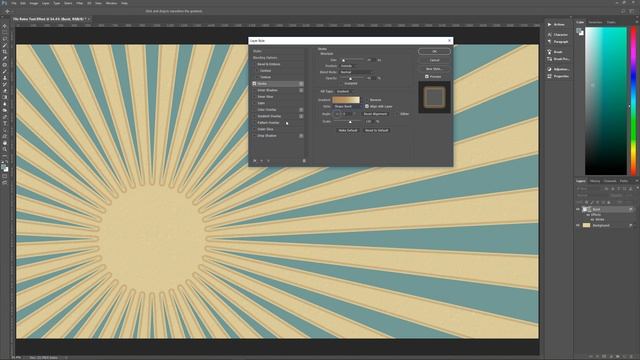Image resolution: width=640 pixels, height=360 pixels.
Task: Switch to the Paths tab
Action: coord(624,181)
